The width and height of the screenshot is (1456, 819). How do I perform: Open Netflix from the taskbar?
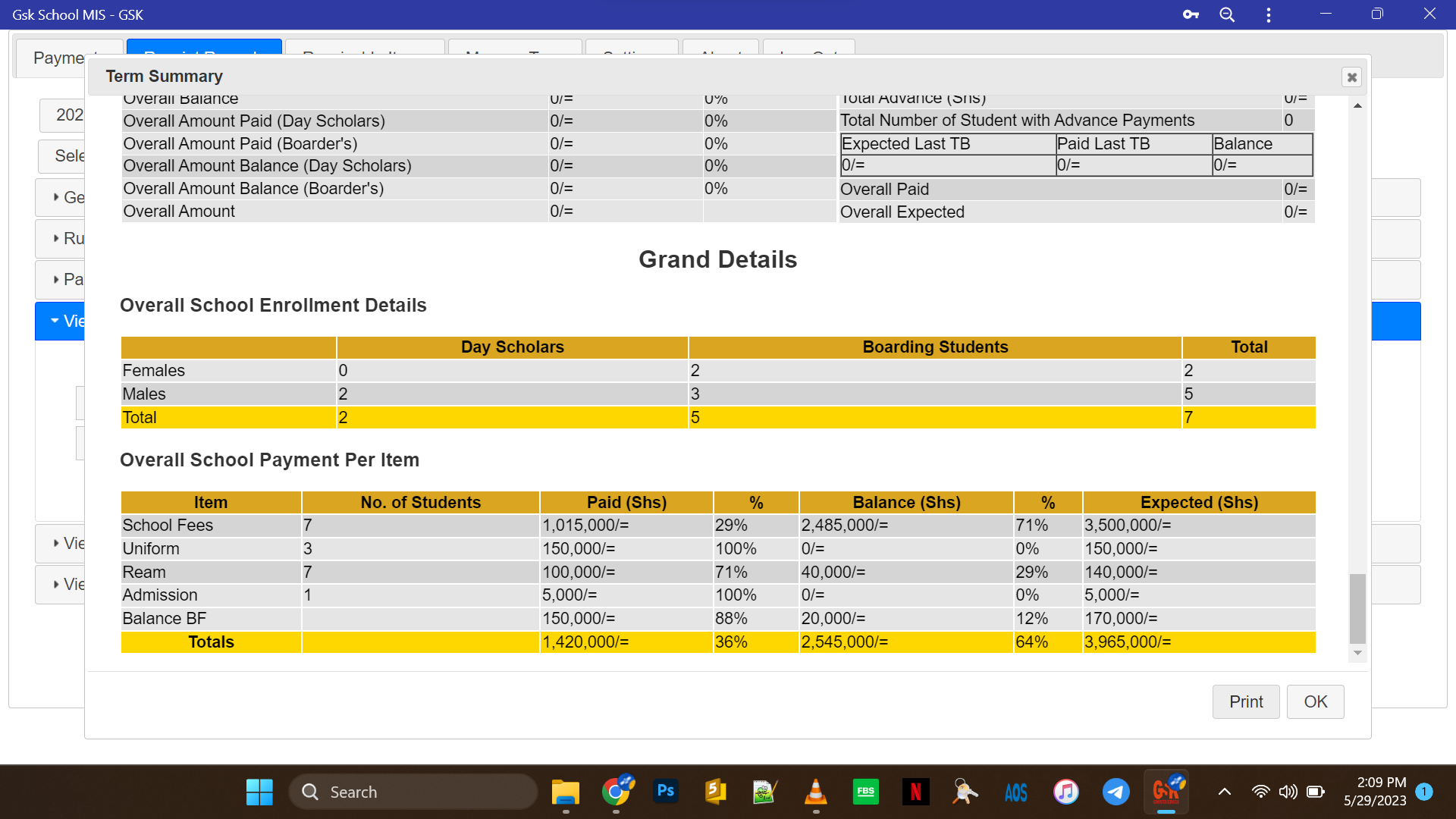tap(915, 792)
